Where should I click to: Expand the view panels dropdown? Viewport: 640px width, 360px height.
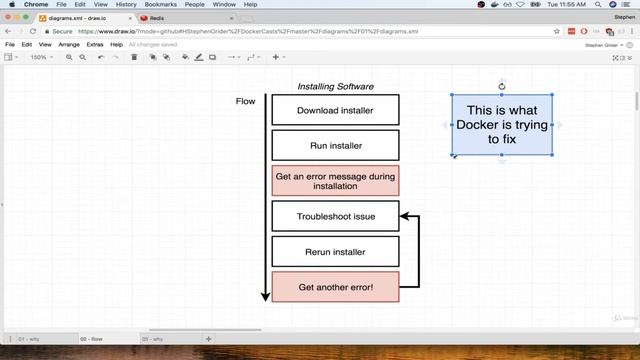(x=11, y=58)
